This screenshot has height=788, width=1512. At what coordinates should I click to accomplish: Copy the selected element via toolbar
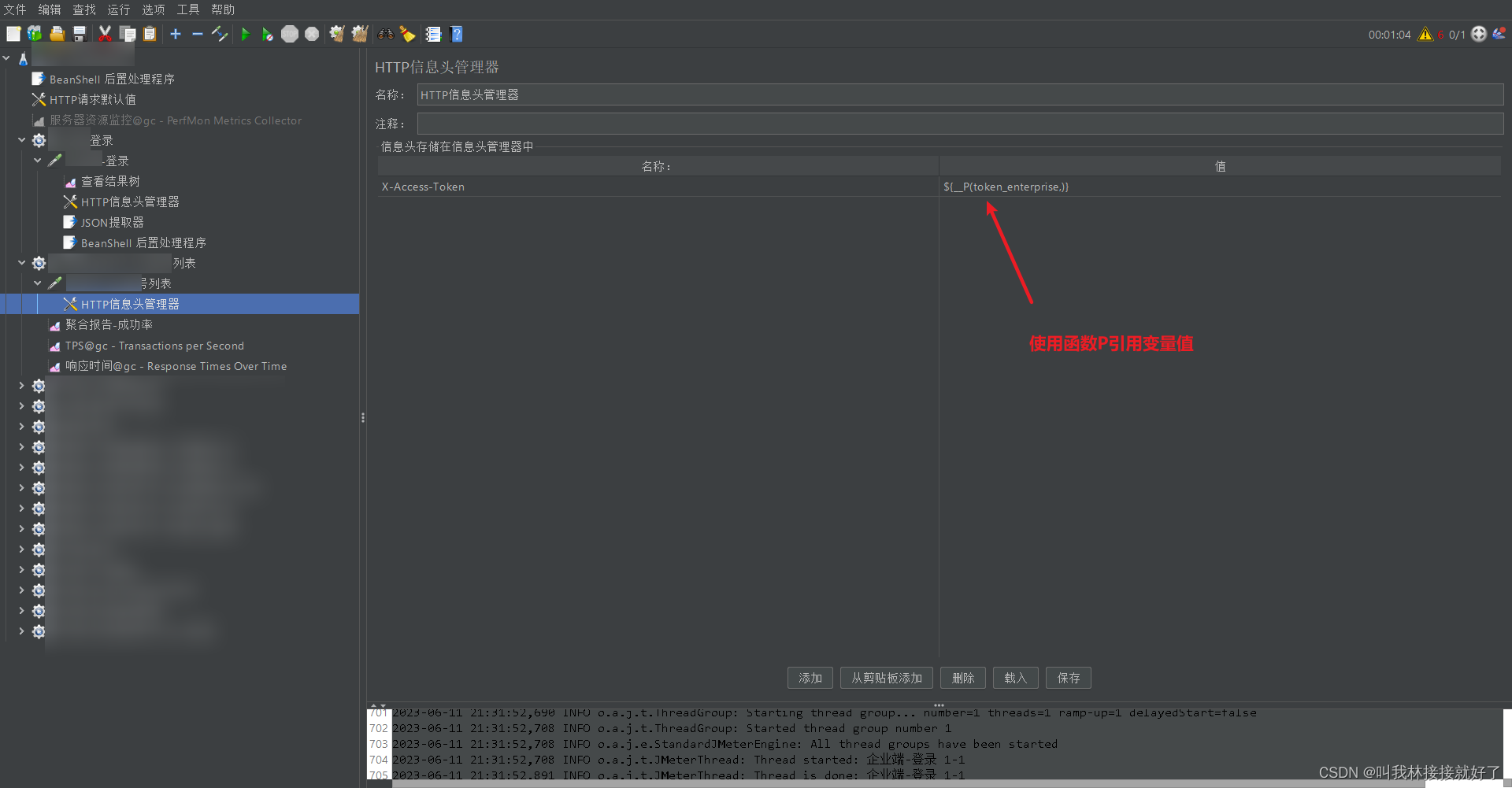tap(128, 34)
